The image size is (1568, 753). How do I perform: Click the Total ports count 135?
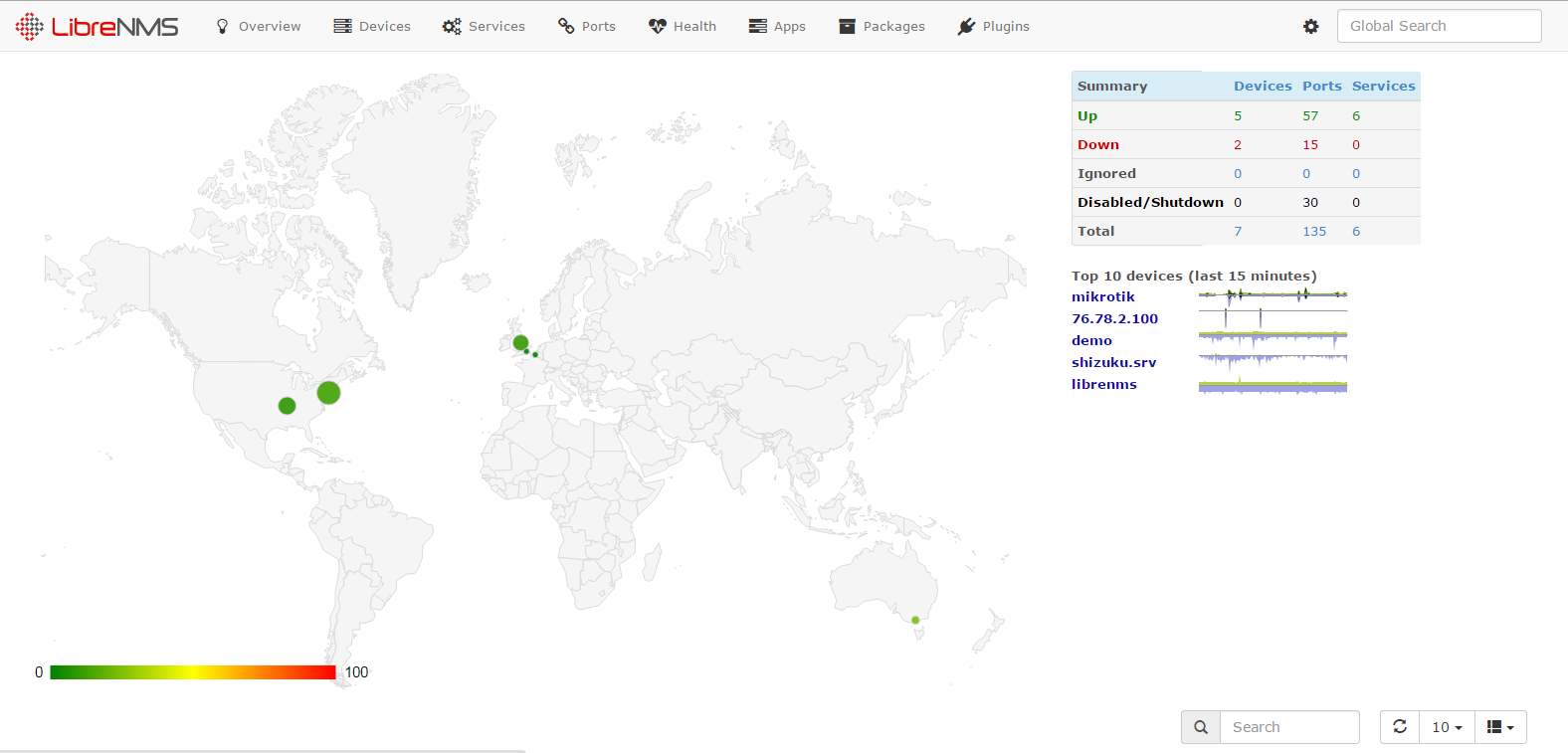pos(1314,231)
